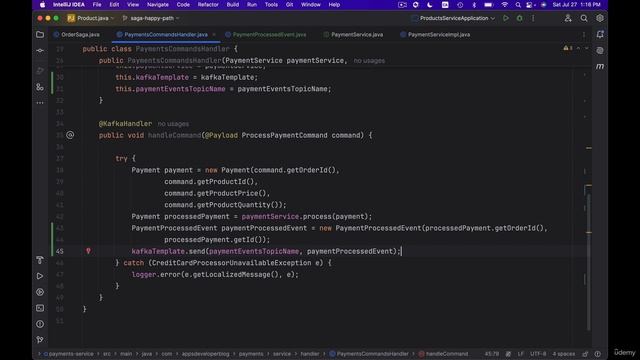The image size is (640, 360).
Task: Open the Git tool window icon
Action: (40, 340)
